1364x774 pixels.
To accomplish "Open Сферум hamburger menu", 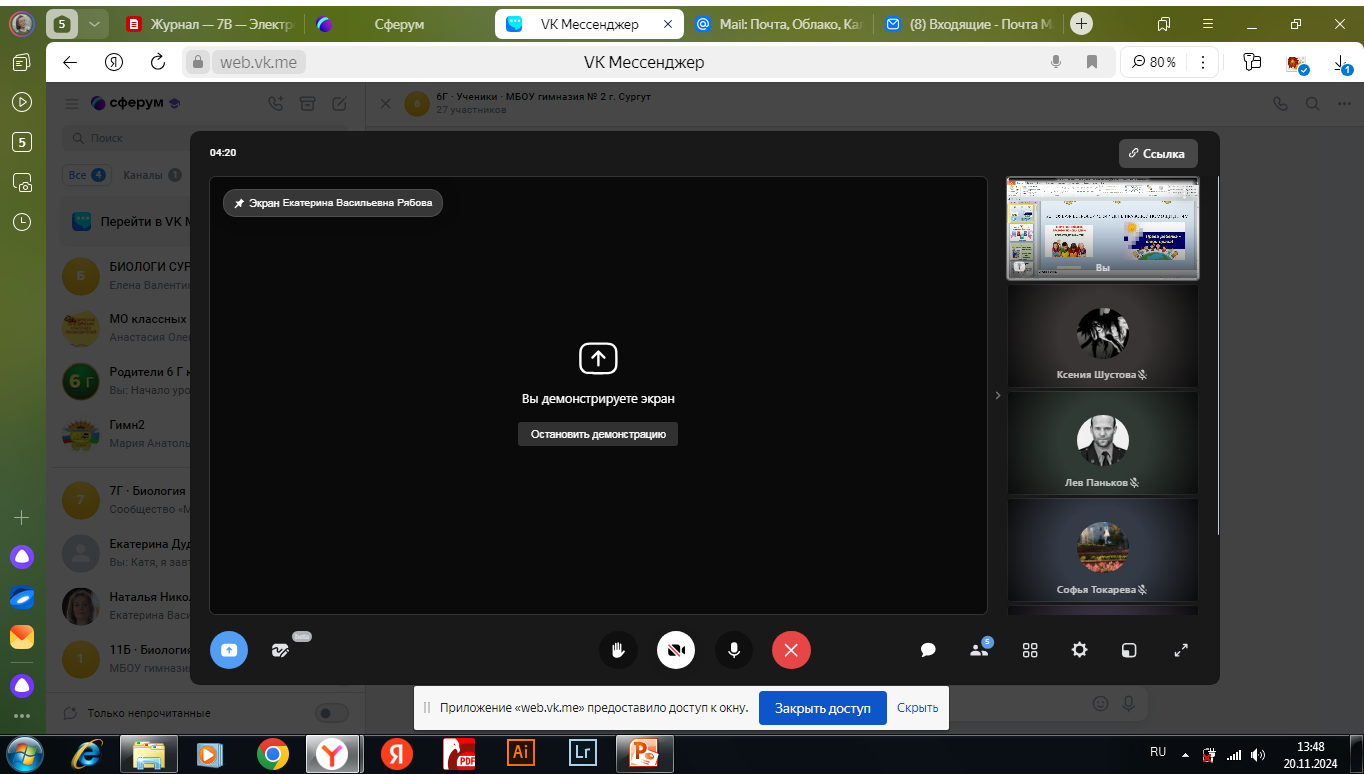I will 71,104.
